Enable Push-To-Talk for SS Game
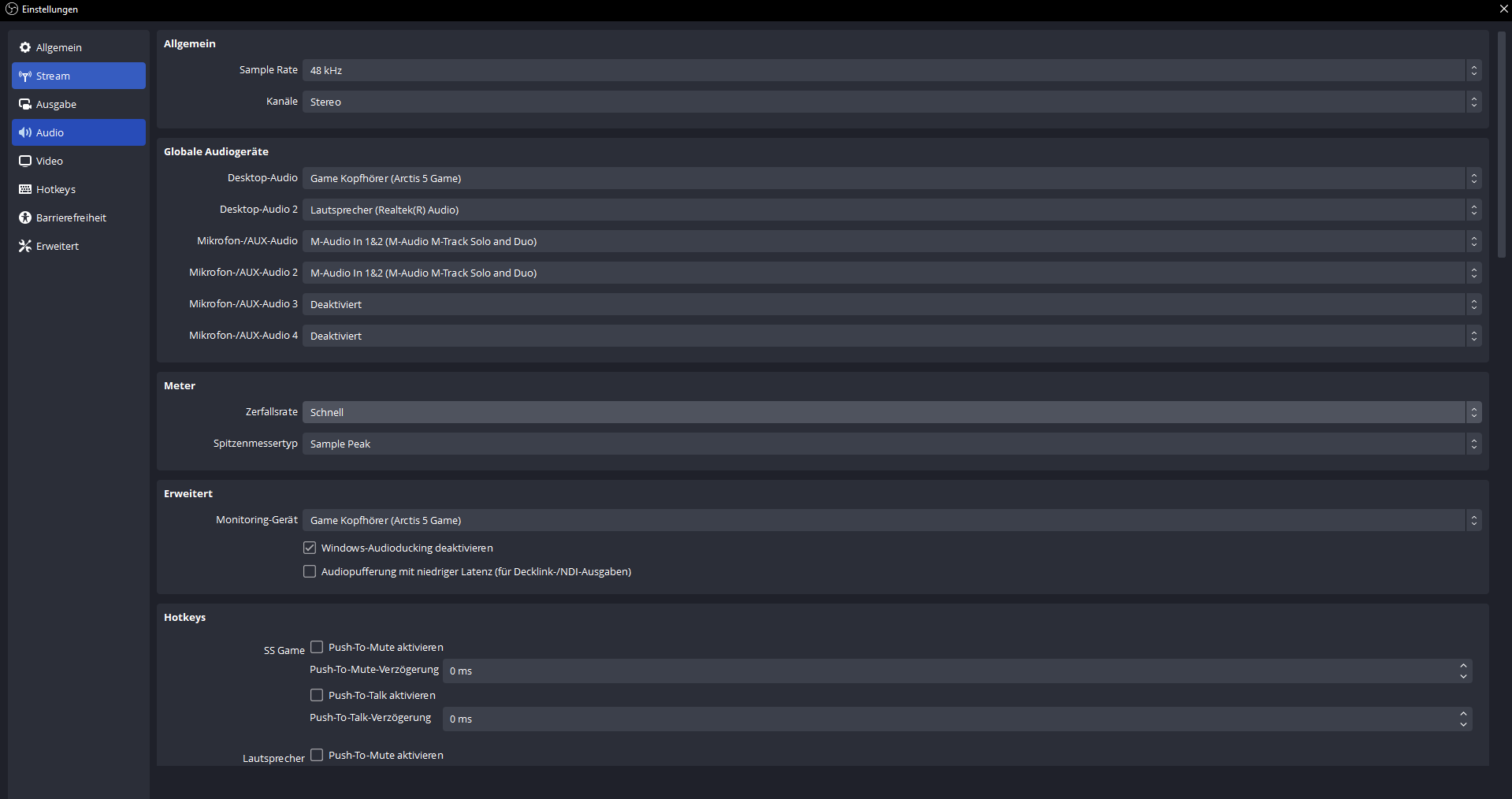The width and height of the screenshot is (1512, 799). (x=317, y=695)
